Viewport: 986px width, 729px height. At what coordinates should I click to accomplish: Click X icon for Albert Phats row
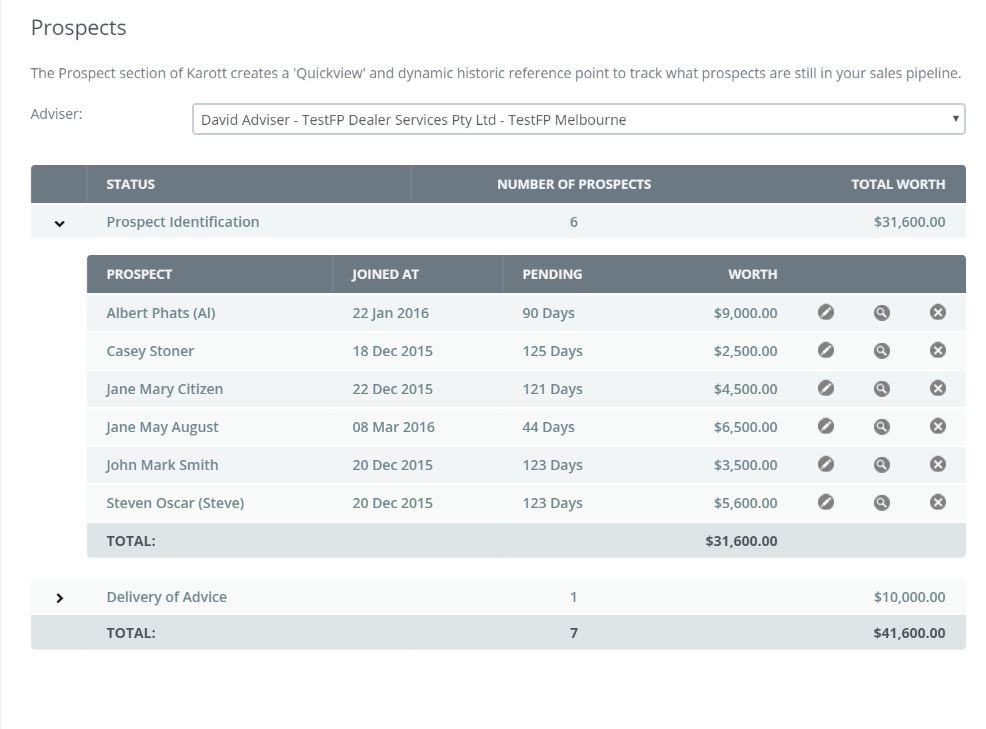[x=938, y=312]
